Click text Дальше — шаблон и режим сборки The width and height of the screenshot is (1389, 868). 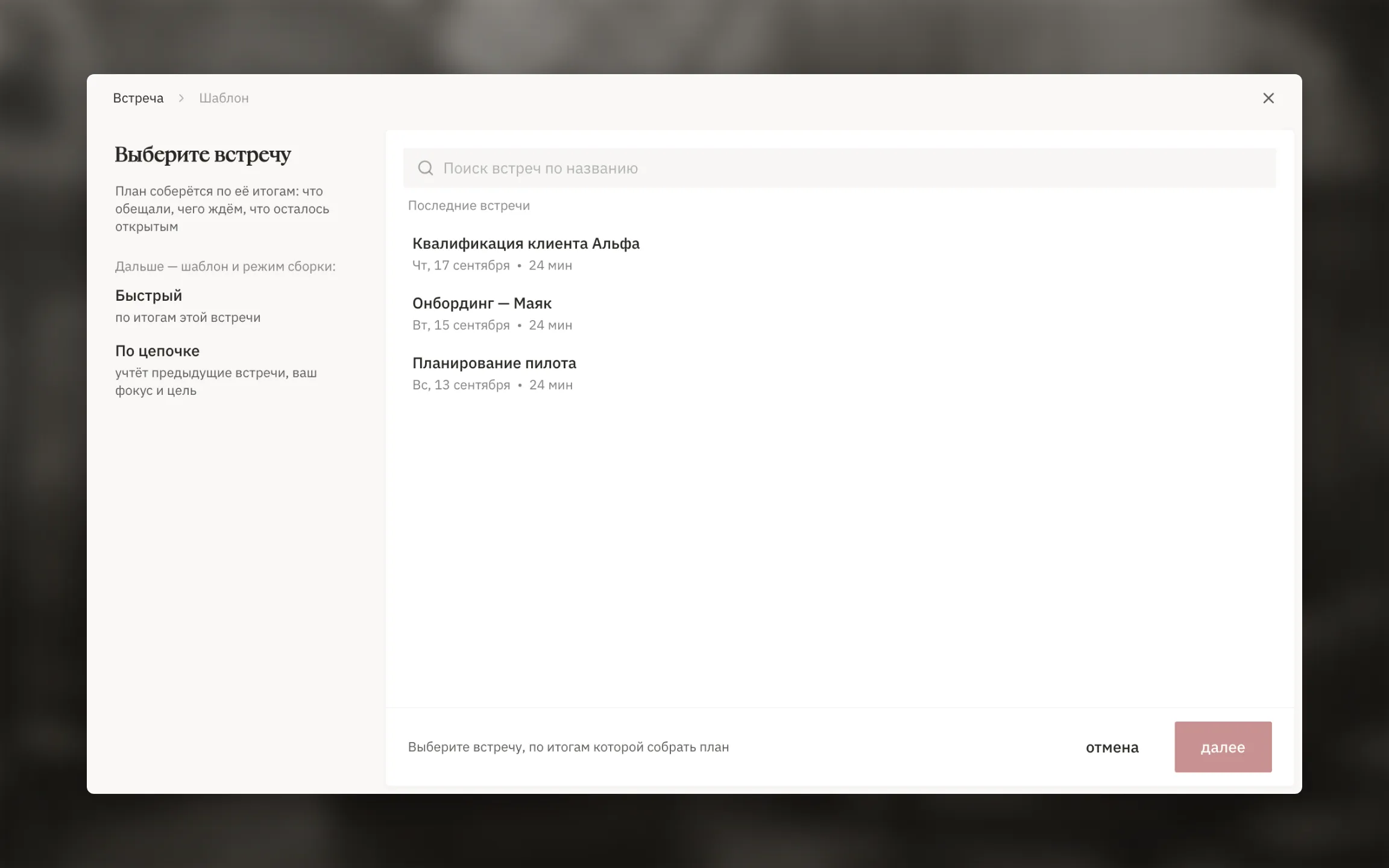pos(225,266)
